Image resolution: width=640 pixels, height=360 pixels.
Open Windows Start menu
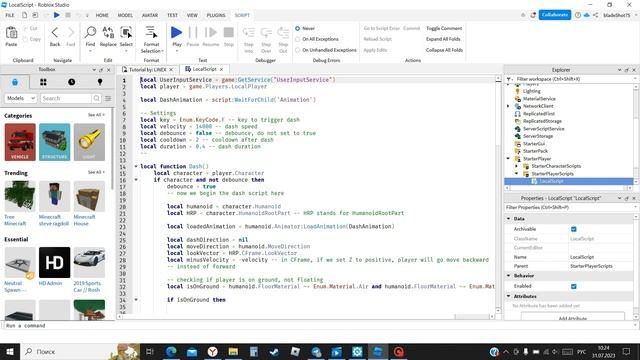[9, 351]
